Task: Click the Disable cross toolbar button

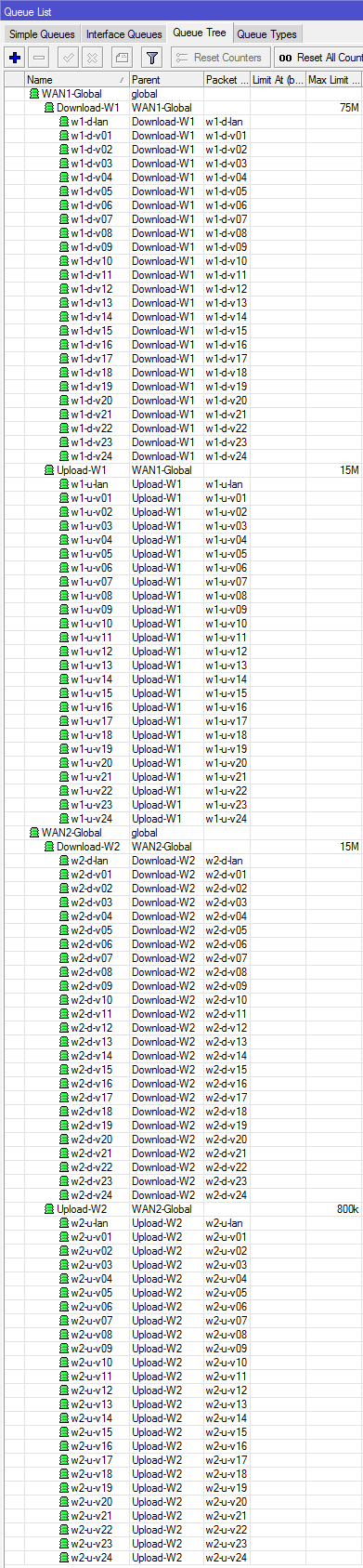Action: click(x=92, y=58)
